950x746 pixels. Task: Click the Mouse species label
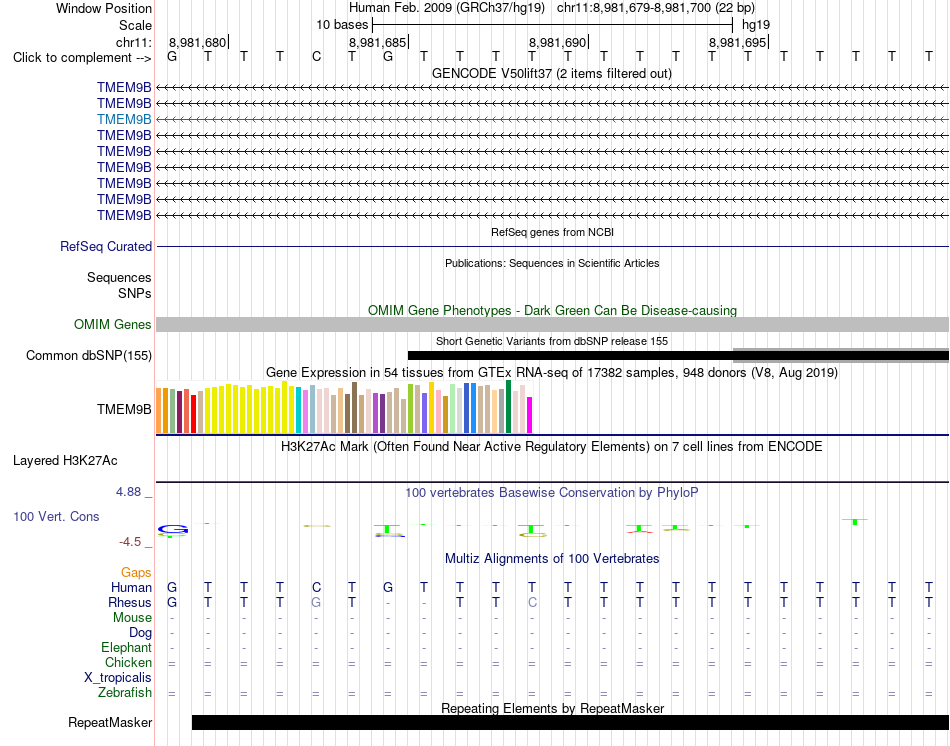point(132,618)
